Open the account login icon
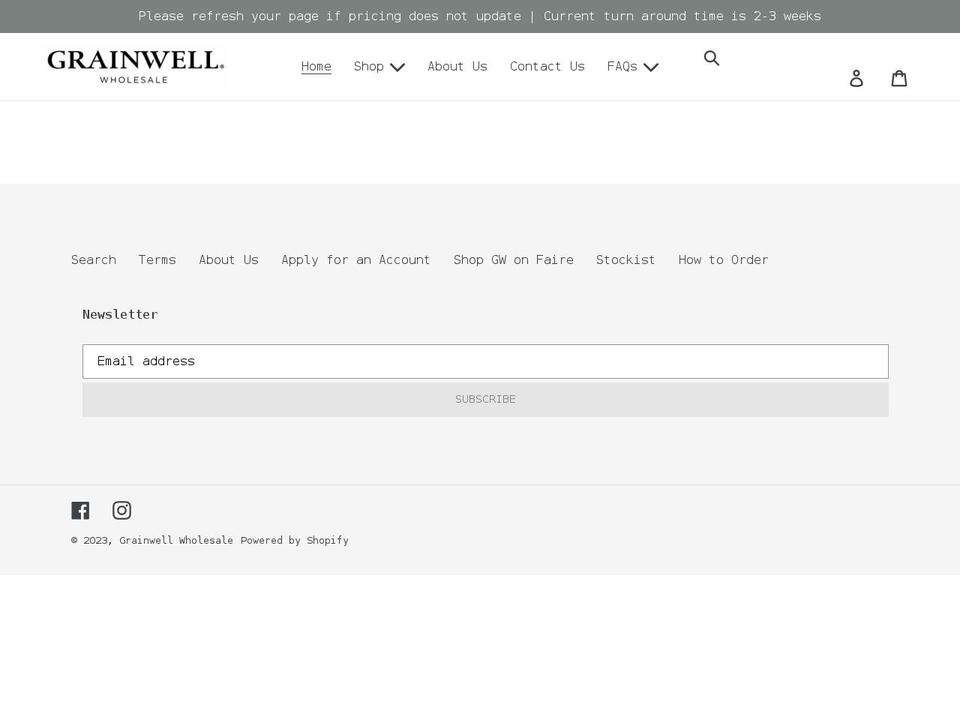Viewport: 960px width, 720px height. click(857, 78)
